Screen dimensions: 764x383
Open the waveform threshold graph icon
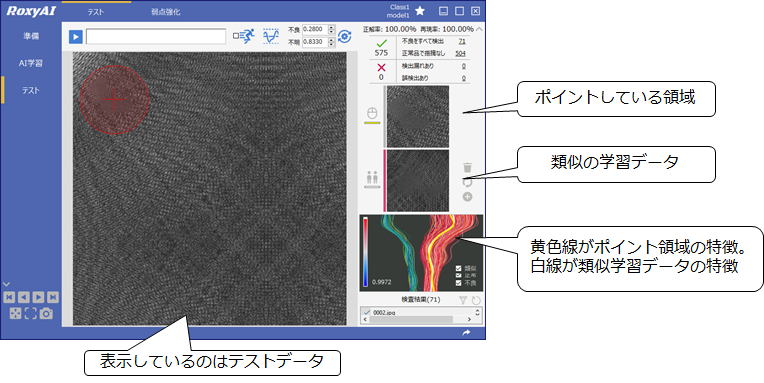point(271,36)
